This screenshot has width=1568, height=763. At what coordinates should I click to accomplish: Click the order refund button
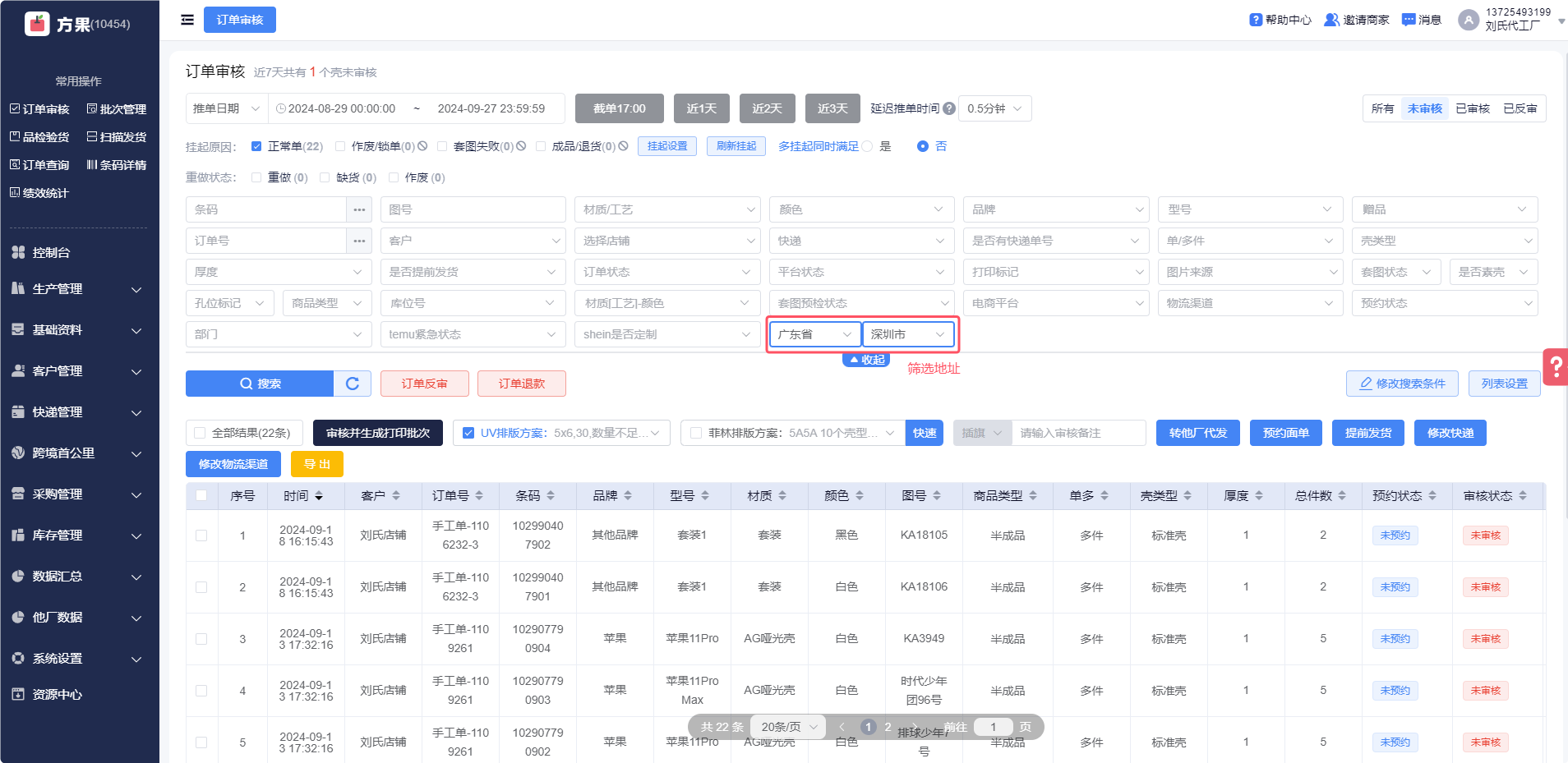tap(522, 384)
